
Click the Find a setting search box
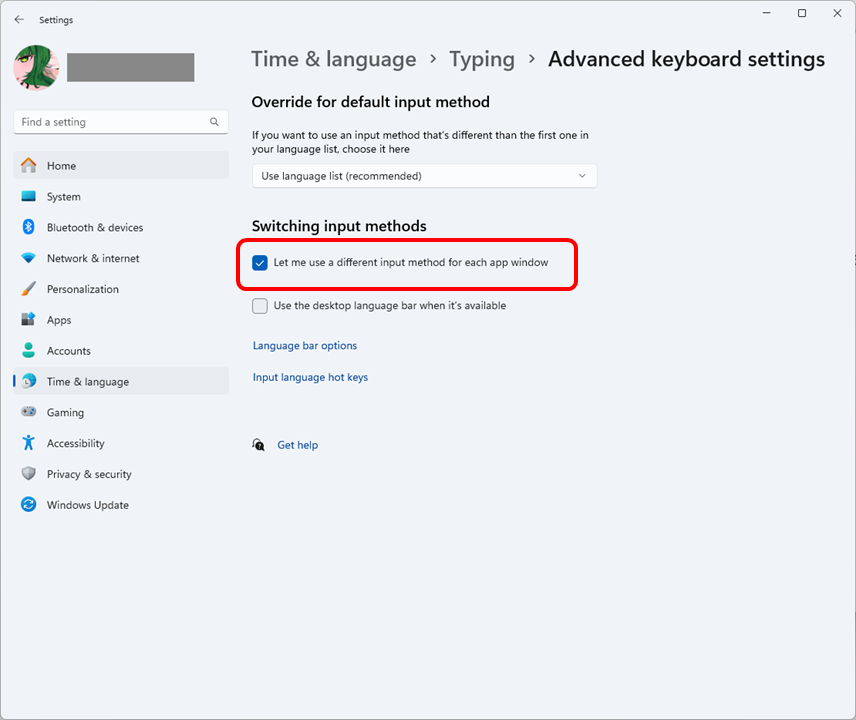coord(110,122)
